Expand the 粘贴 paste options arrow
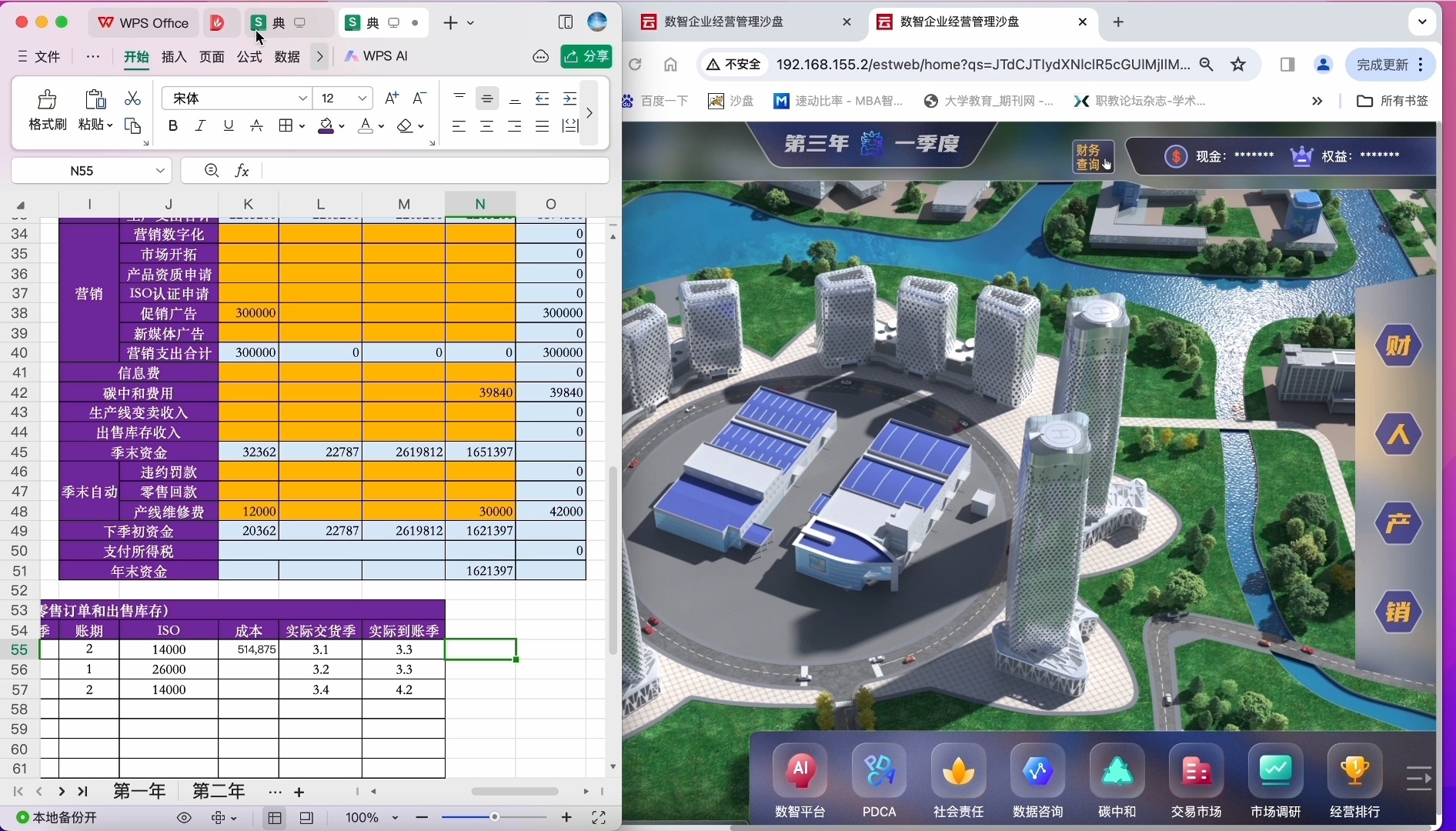This screenshot has height=831, width=1456. click(110, 125)
